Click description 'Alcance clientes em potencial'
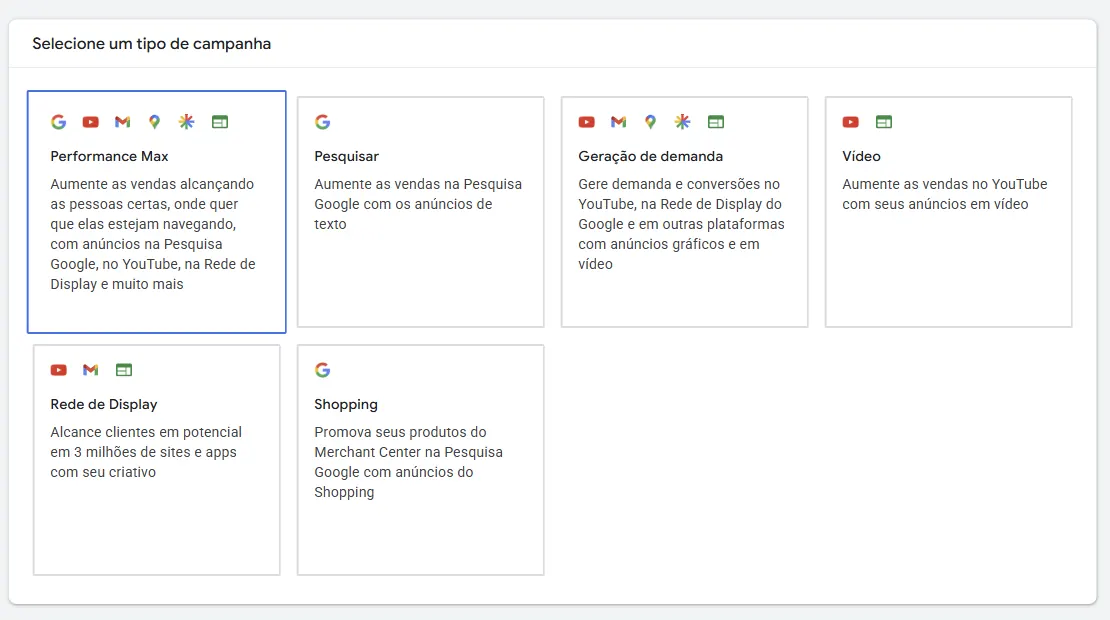This screenshot has height=620, width=1110. pyautogui.click(x=146, y=452)
